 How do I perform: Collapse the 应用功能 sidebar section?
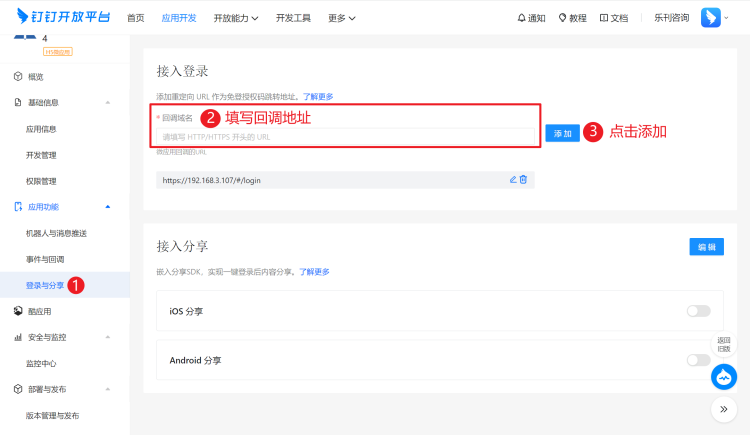(108, 206)
